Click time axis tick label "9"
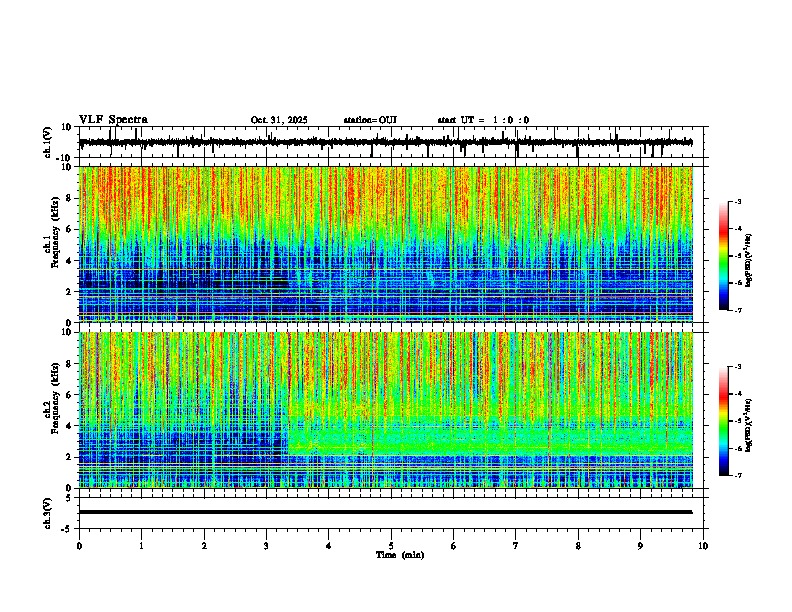The height and width of the screenshot is (612, 792). click(x=640, y=546)
